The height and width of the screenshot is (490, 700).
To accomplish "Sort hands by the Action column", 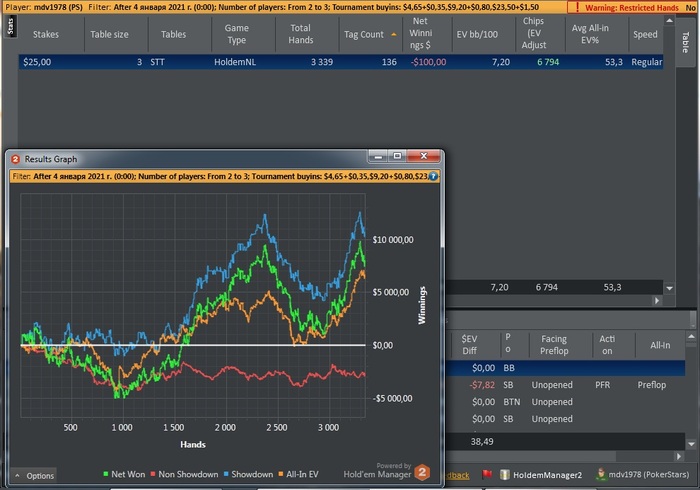I will point(607,345).
